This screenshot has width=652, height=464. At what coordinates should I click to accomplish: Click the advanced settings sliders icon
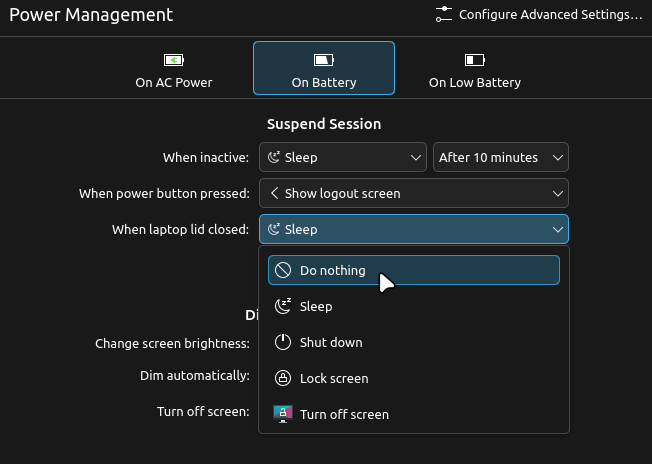(x=444, y=15)
